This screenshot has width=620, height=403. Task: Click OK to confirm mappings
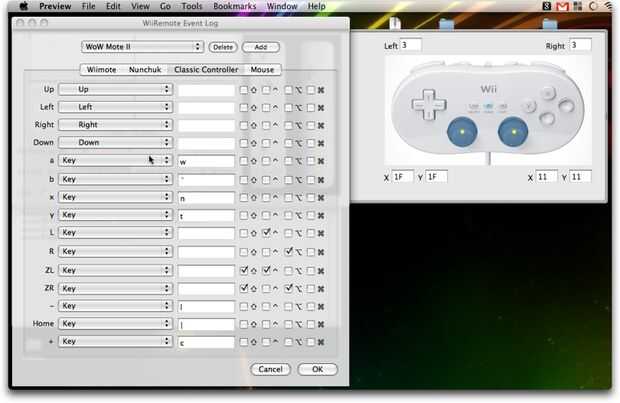click(x=318, y=369)
